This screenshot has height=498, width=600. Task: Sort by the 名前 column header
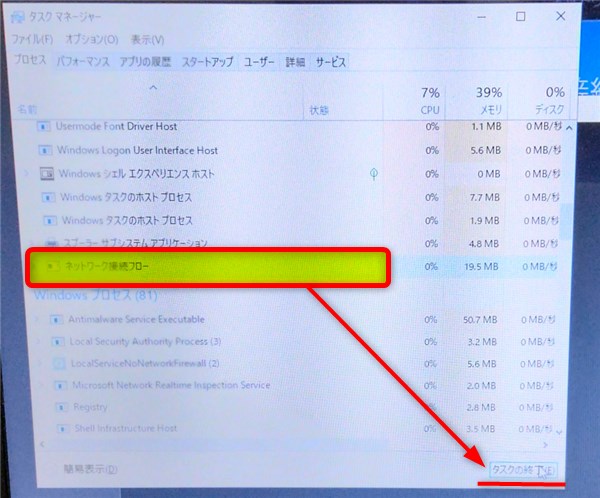click(x=27, y=110)
